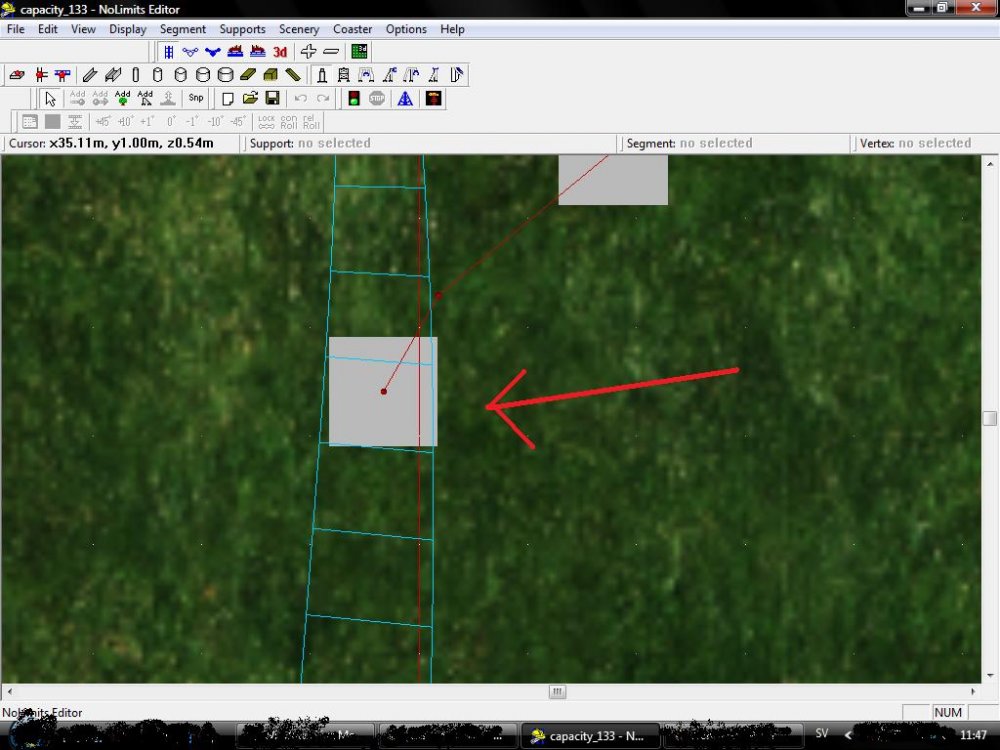Click the capacity_133 taskbar button
The image size is (1000, 750).
coord(590,736)
